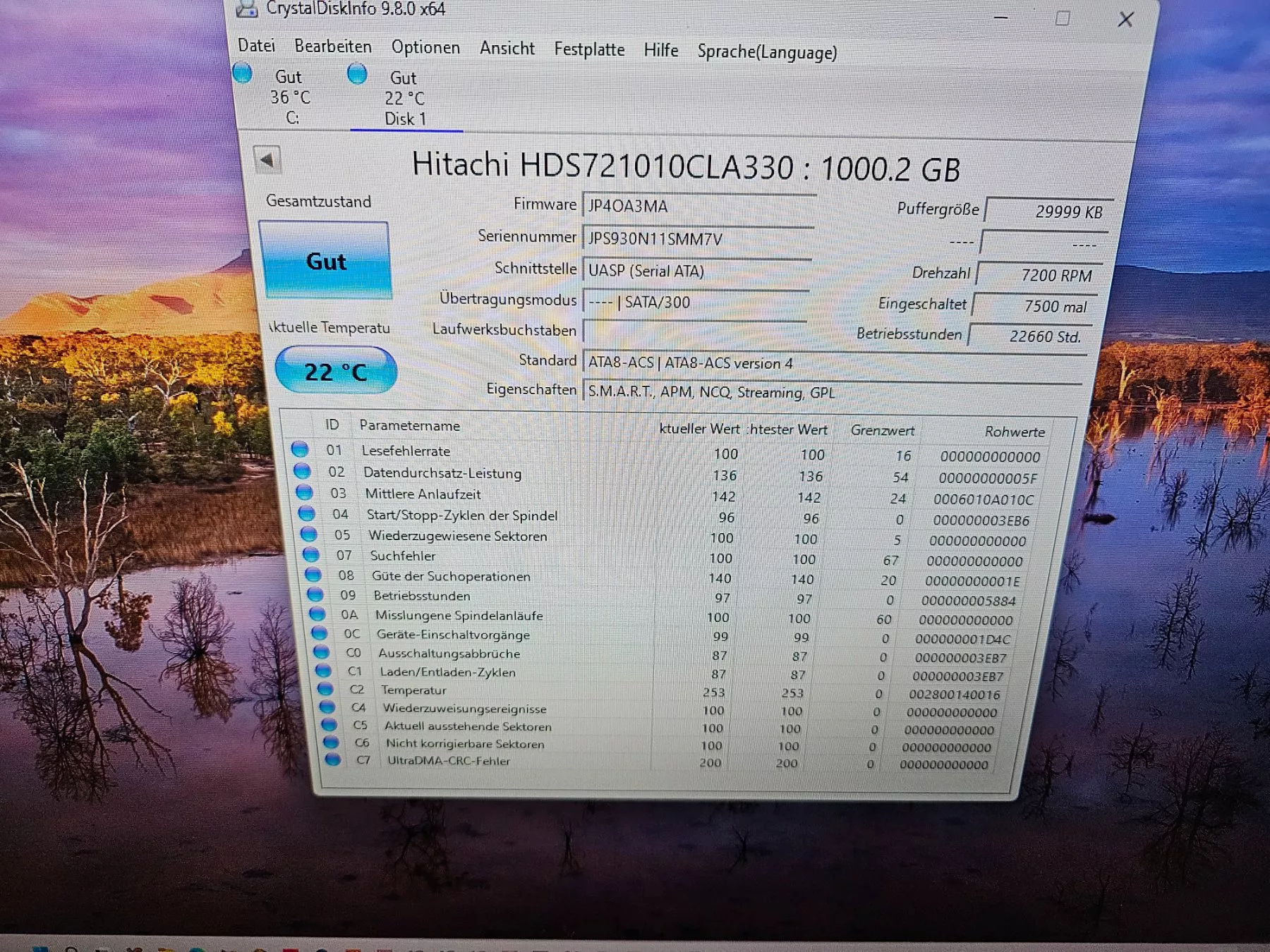This screenshot has width=1270, height=952.
Task: Click the ID column header
Action: [332, 425]
